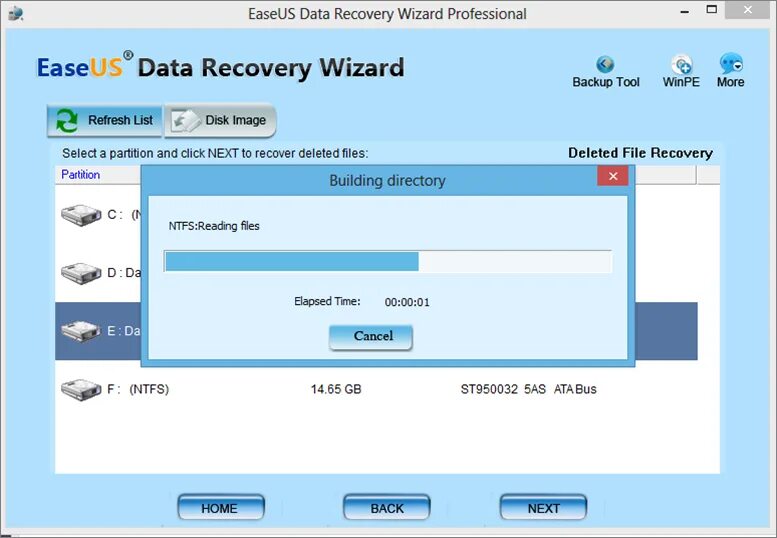777x538 pixels.
Task: Minimize the EaseUS window
Action: tap(685, 11)
